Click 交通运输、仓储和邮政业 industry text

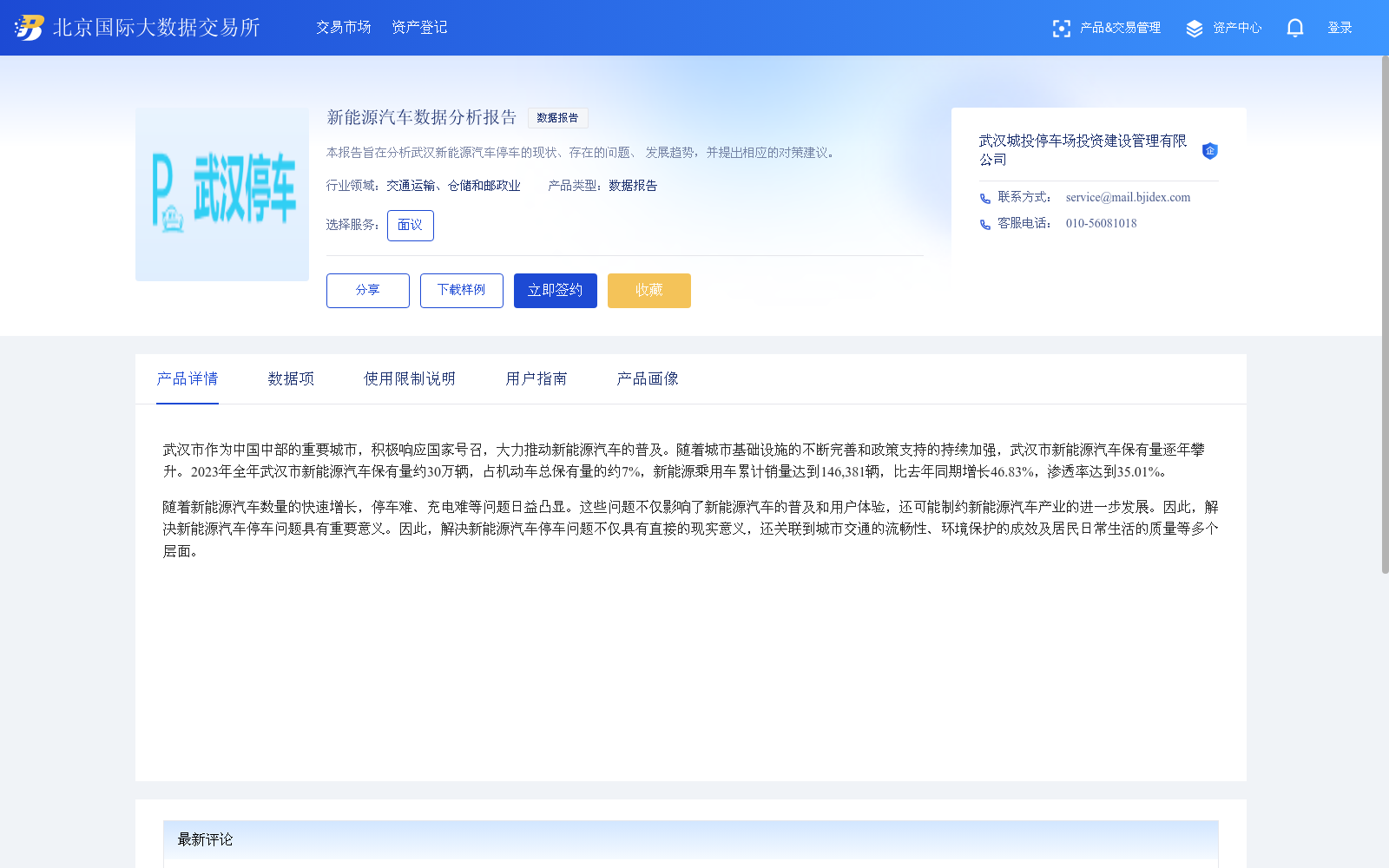pyautogui.click(x=453, y=186)
